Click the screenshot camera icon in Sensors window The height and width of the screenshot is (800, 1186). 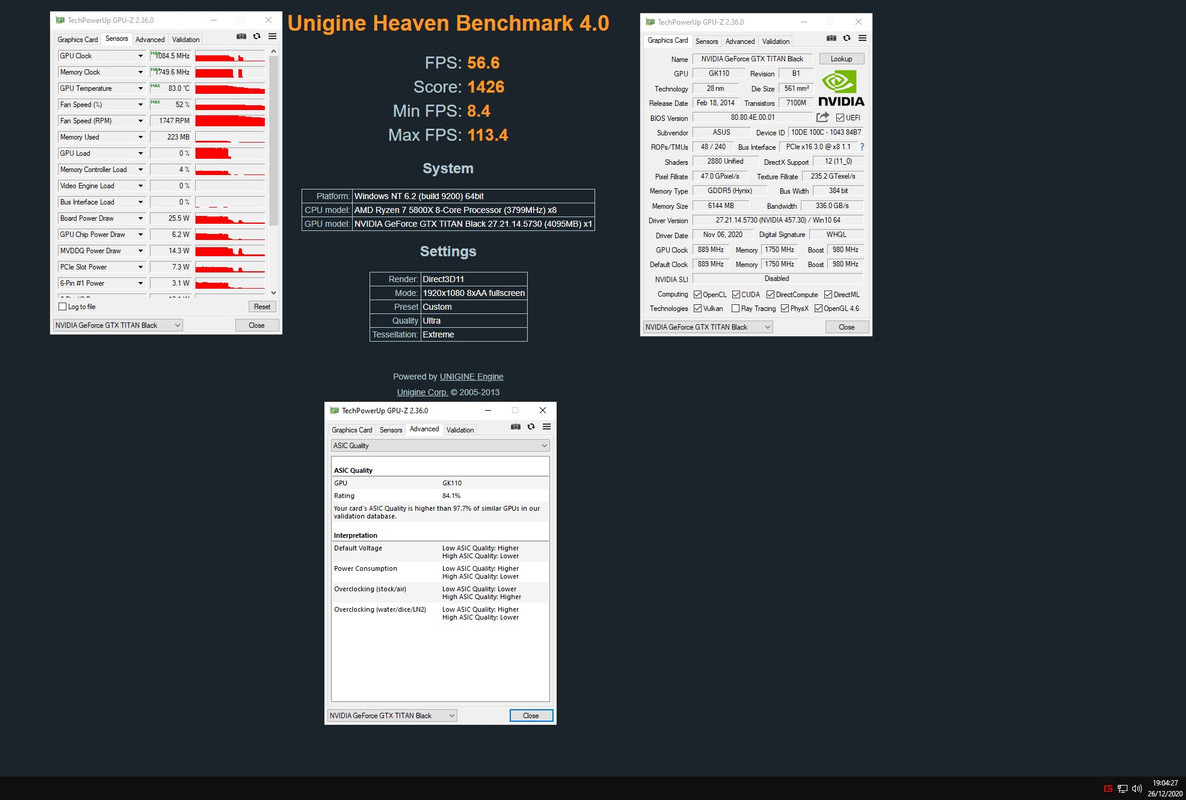click(x=241, y=36)
